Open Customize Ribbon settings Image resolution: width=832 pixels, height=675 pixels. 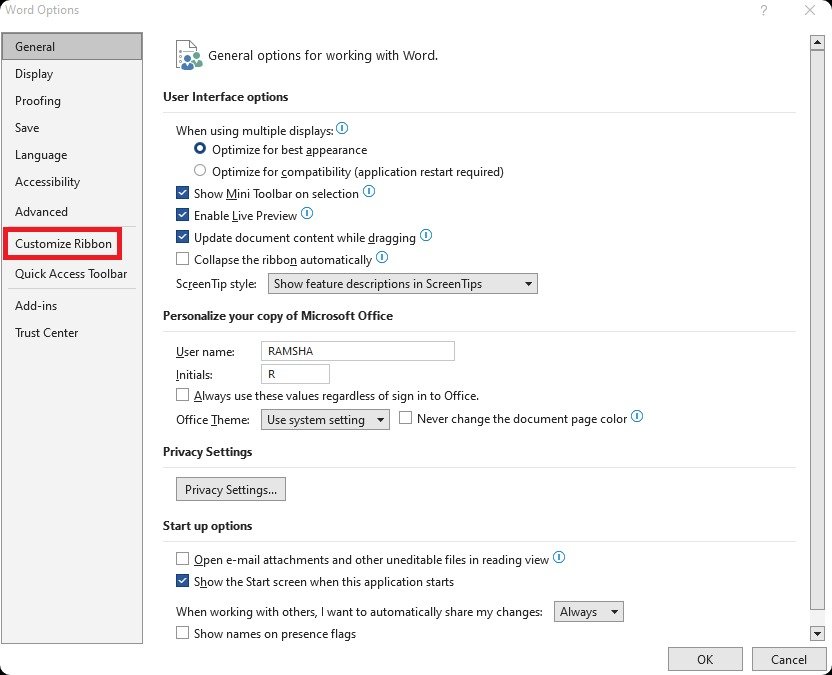pyautogui.click(x=63, y=244)
